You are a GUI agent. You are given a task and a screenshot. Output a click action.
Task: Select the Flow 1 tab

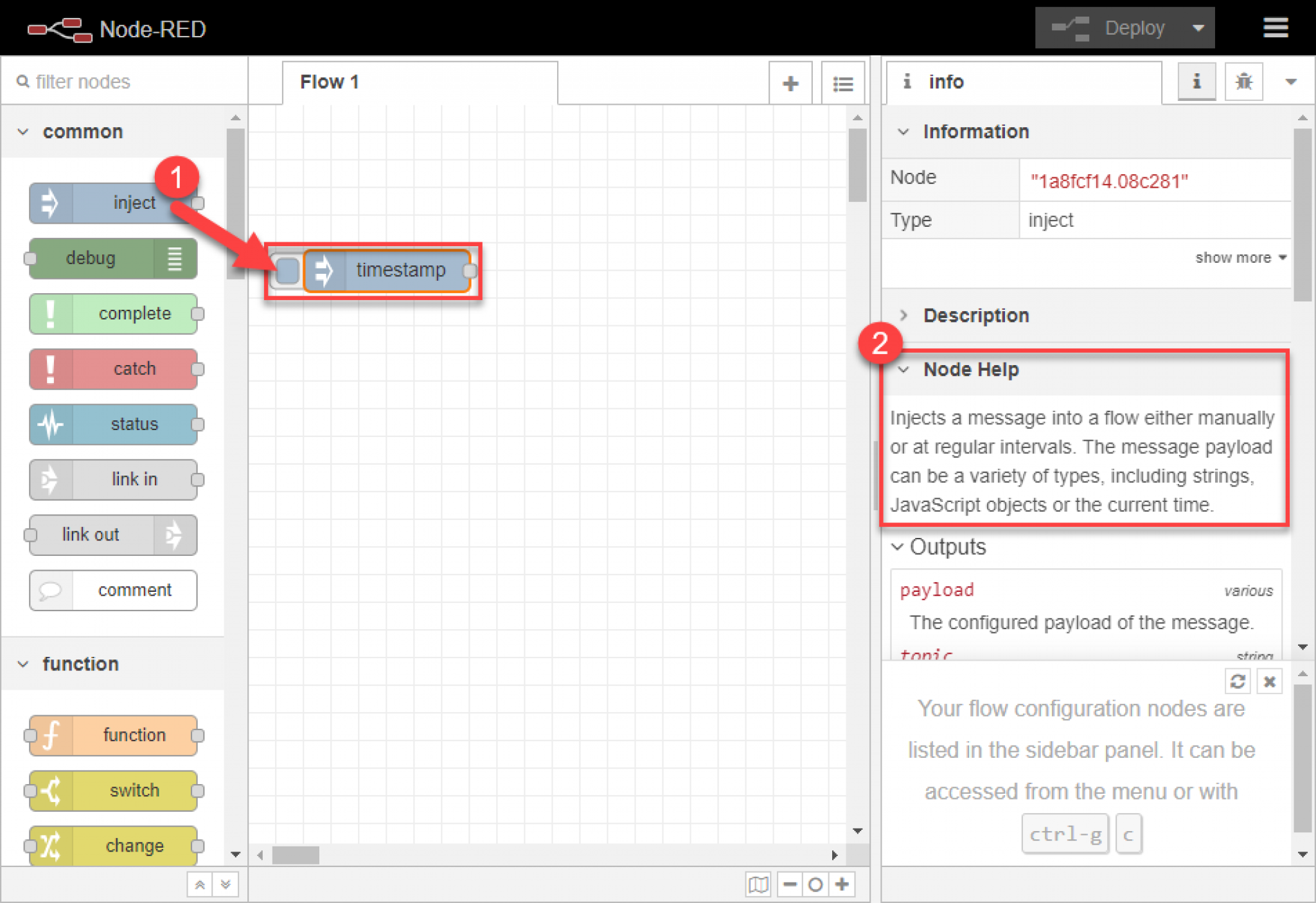click(x=330, y=82)
